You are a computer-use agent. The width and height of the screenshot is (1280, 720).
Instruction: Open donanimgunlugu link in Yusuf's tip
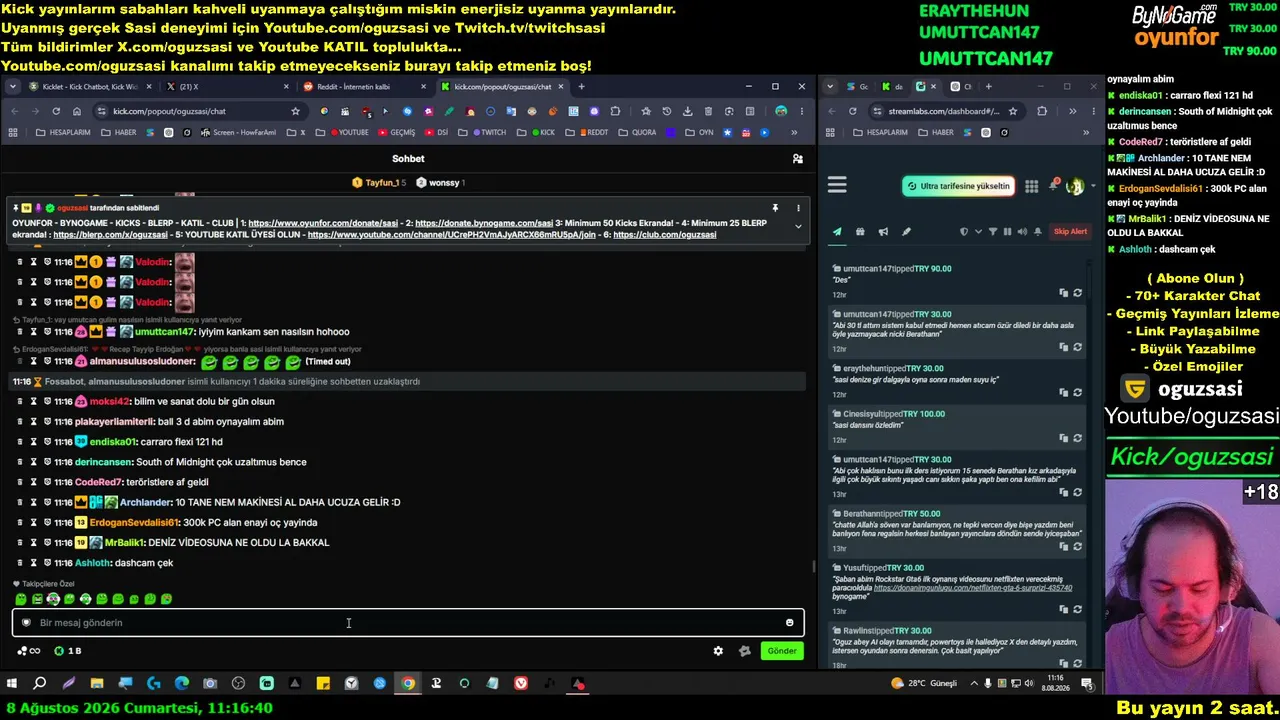click(973, 588)
